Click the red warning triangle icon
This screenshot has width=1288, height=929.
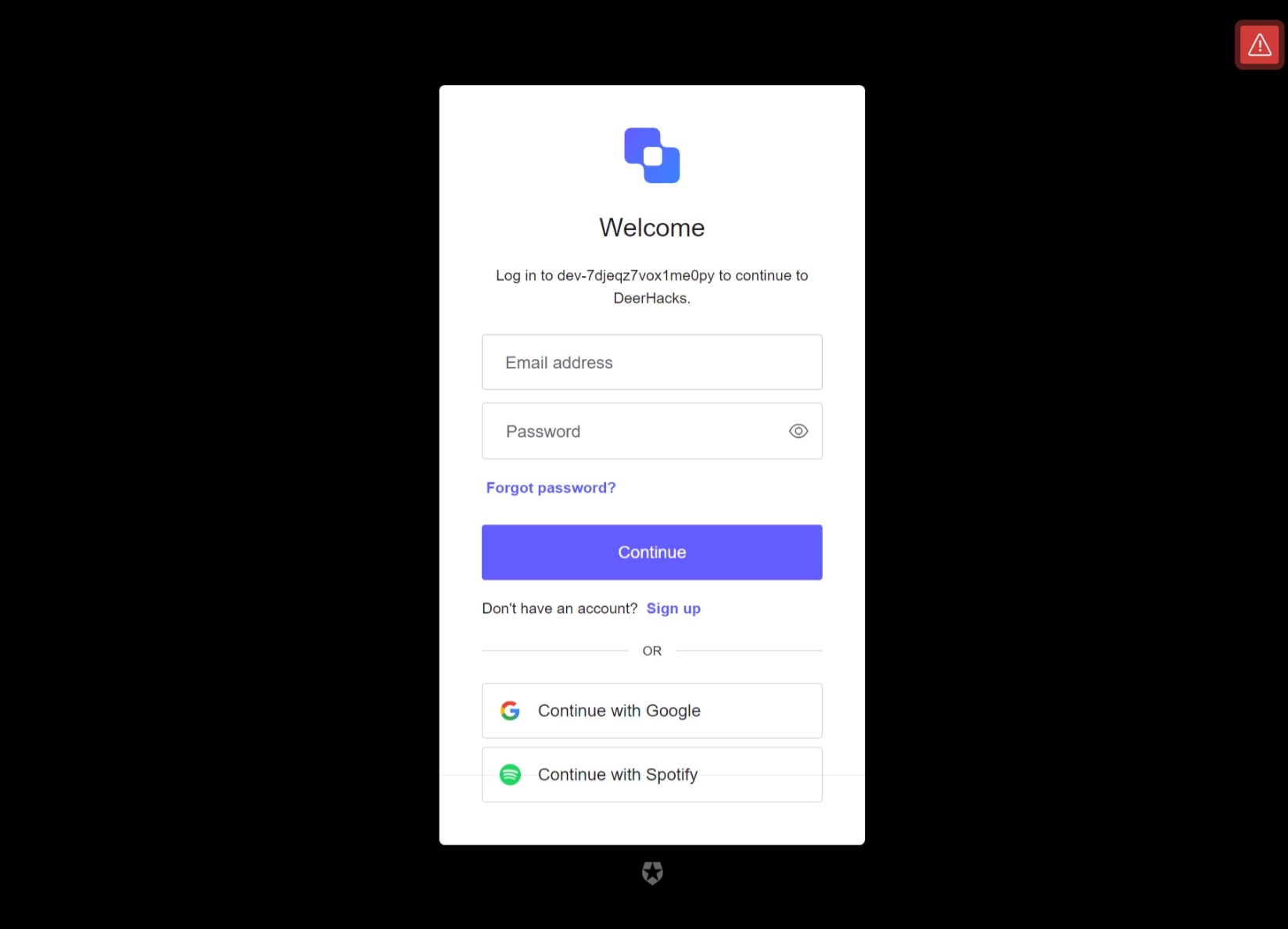click(1259, 45)
